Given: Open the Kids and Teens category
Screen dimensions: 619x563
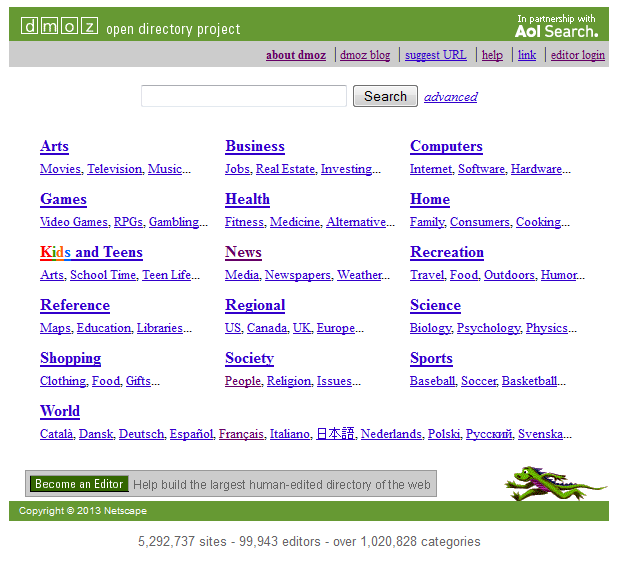Looking at the screenshot, I should (x=91, y=252).
